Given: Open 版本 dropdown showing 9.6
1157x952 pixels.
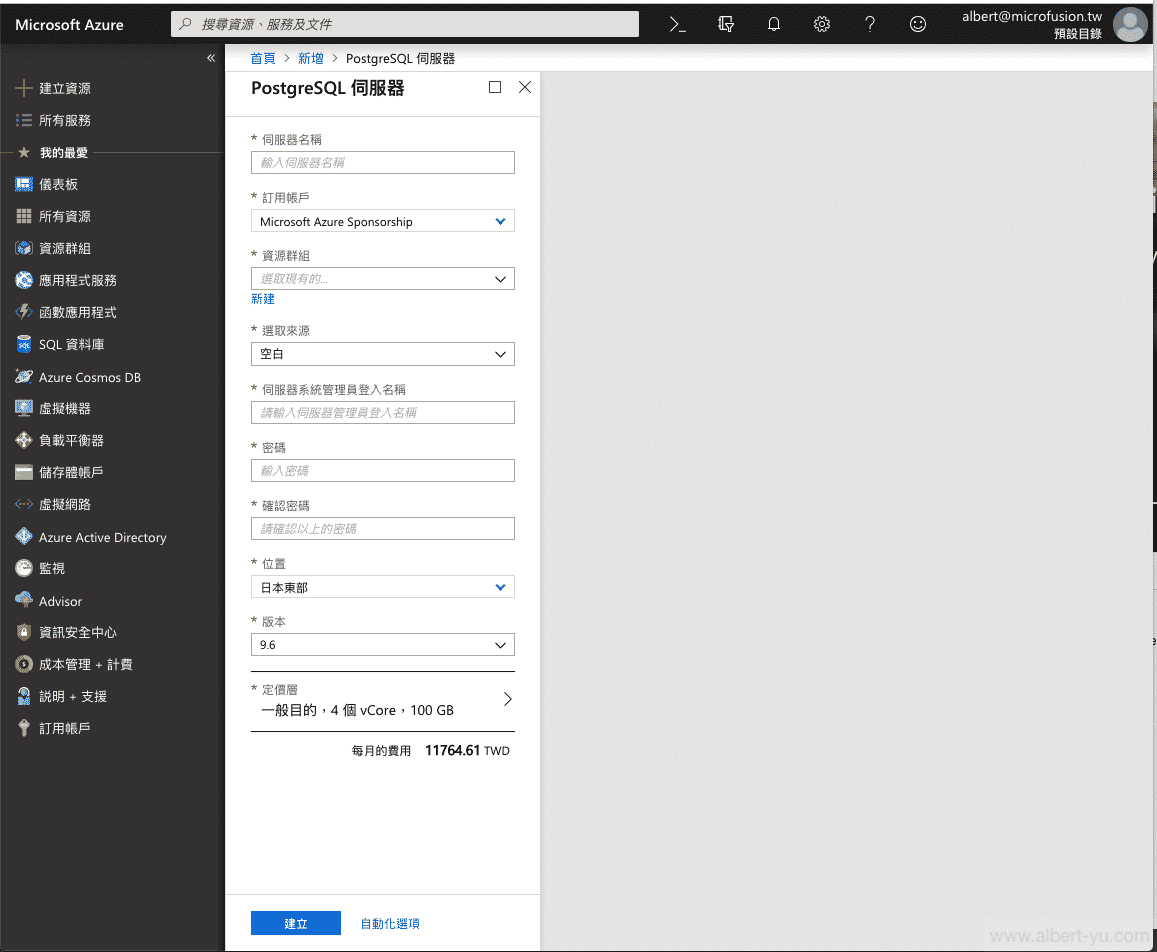Looking at the screenshot, I should (382, 645).
